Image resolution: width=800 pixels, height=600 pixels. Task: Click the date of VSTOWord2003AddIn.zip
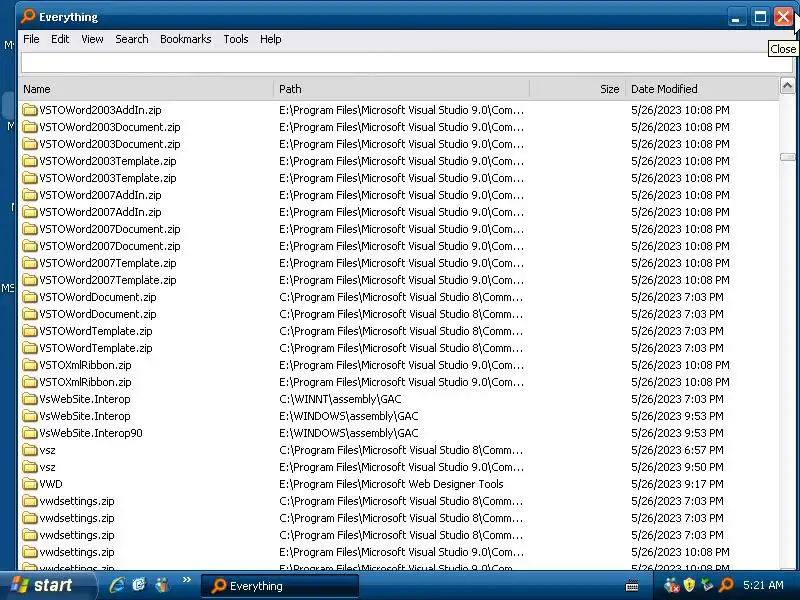(x=680, y=110)
